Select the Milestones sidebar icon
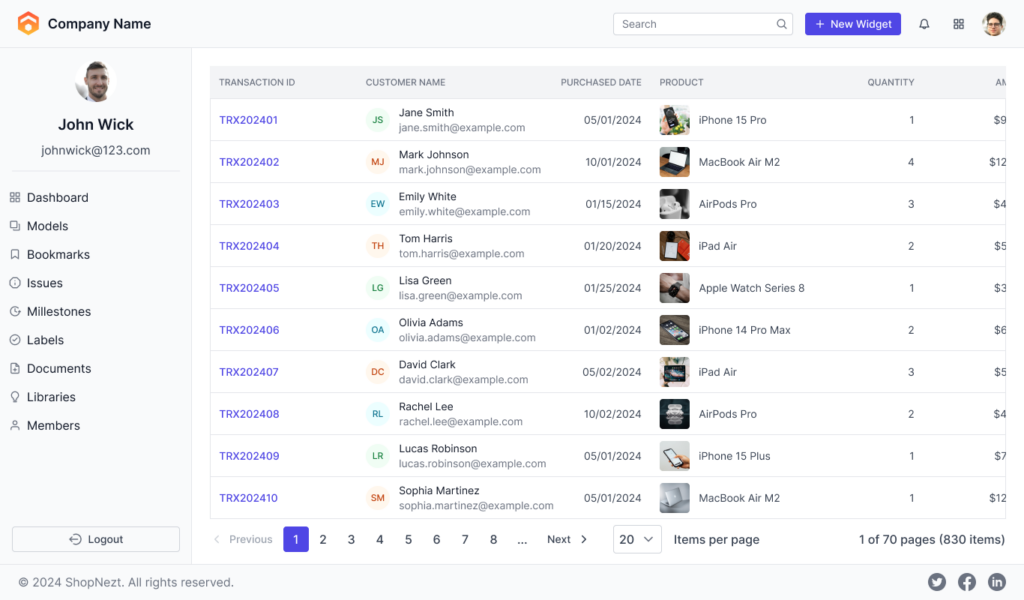 point(14,311)
